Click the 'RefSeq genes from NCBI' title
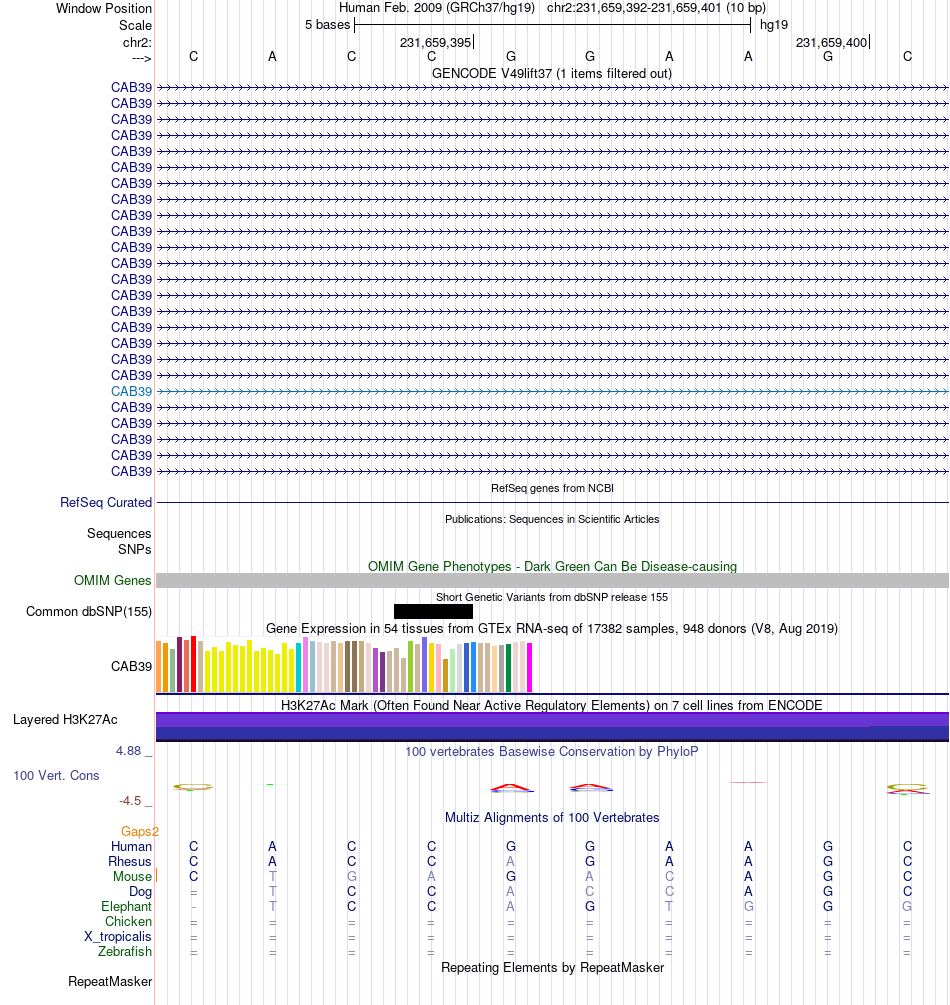This screenshot has height=1005, width=950. 552,488
